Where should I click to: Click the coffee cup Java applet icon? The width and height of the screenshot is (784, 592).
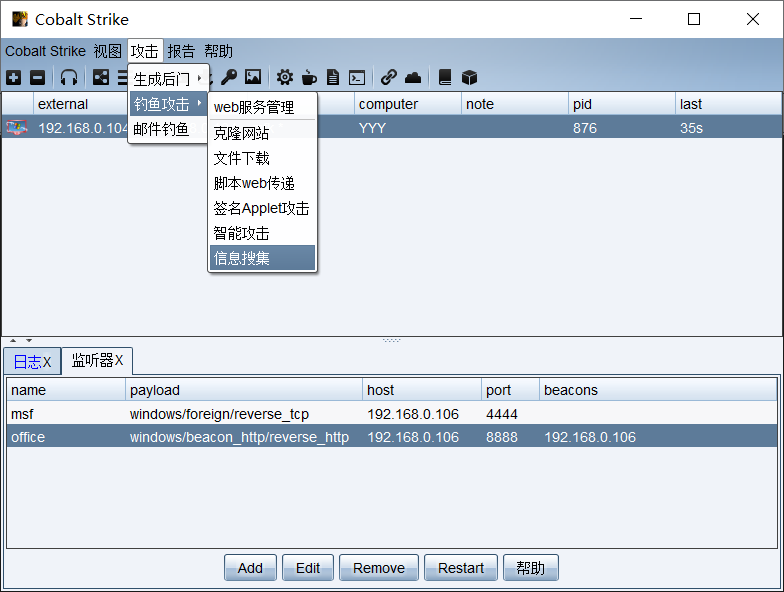coord(309,77)
